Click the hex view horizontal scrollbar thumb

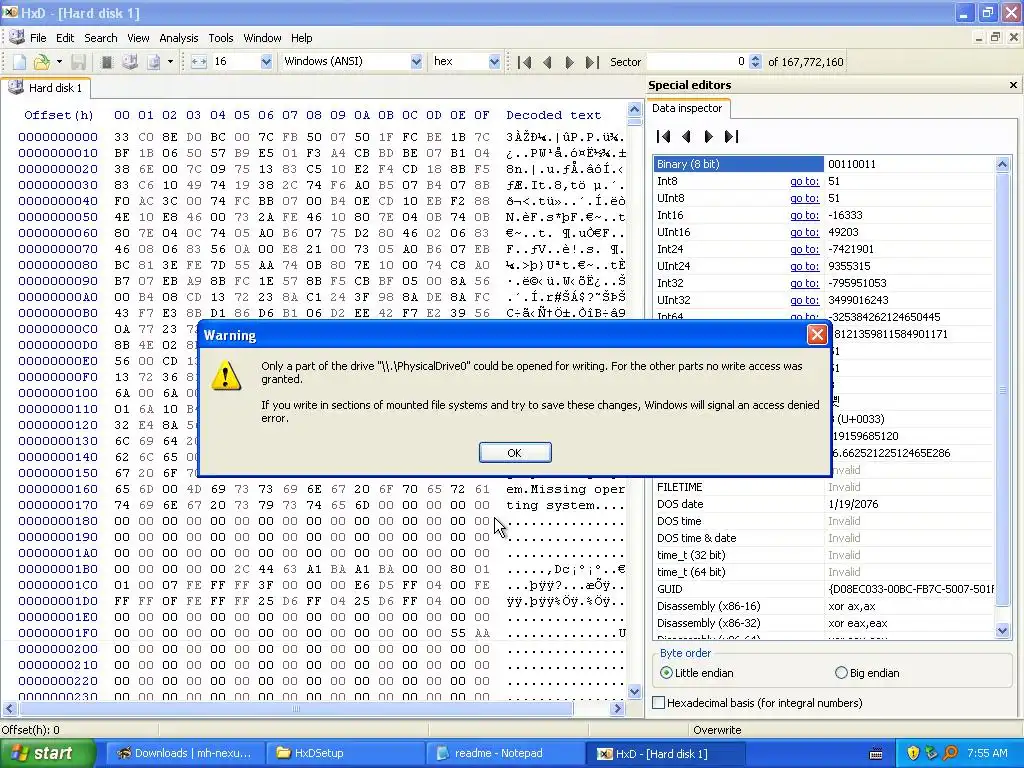pyautogui.click(x=296, y=709)
